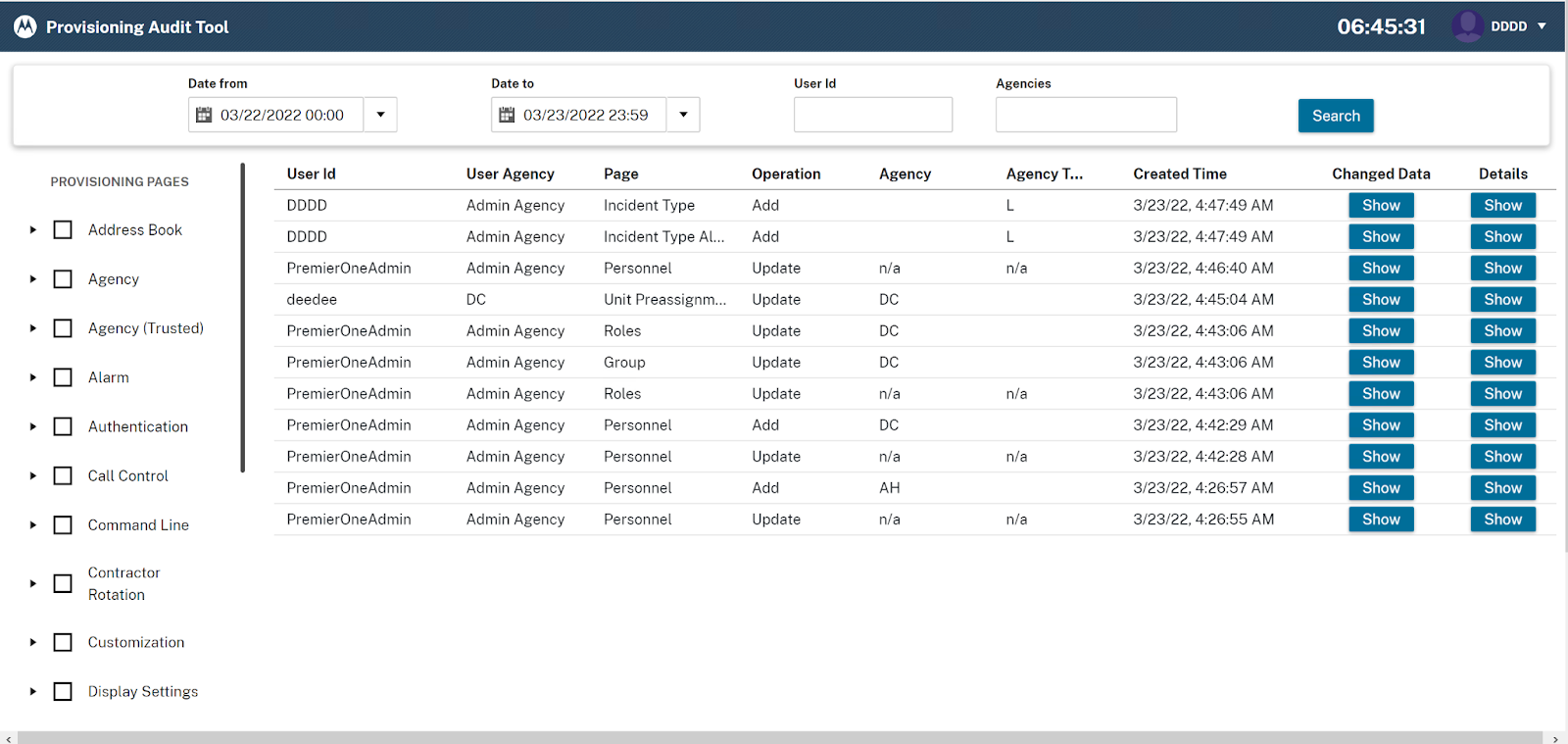Viewport: 1568px width, 744px height.
Task: Click the Operation column header
Action: (x=786, y=174)
